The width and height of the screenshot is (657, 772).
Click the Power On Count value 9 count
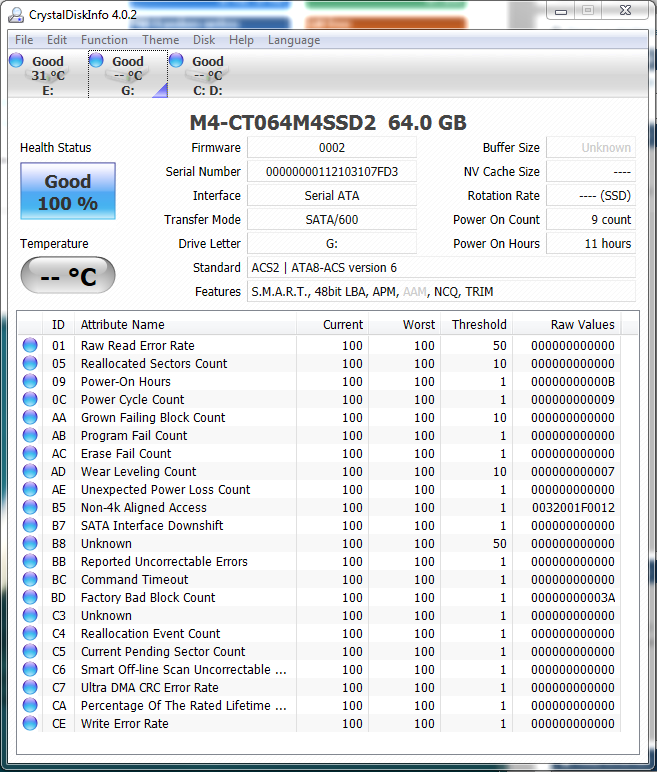pyautogui.click(x=591, y=220)
